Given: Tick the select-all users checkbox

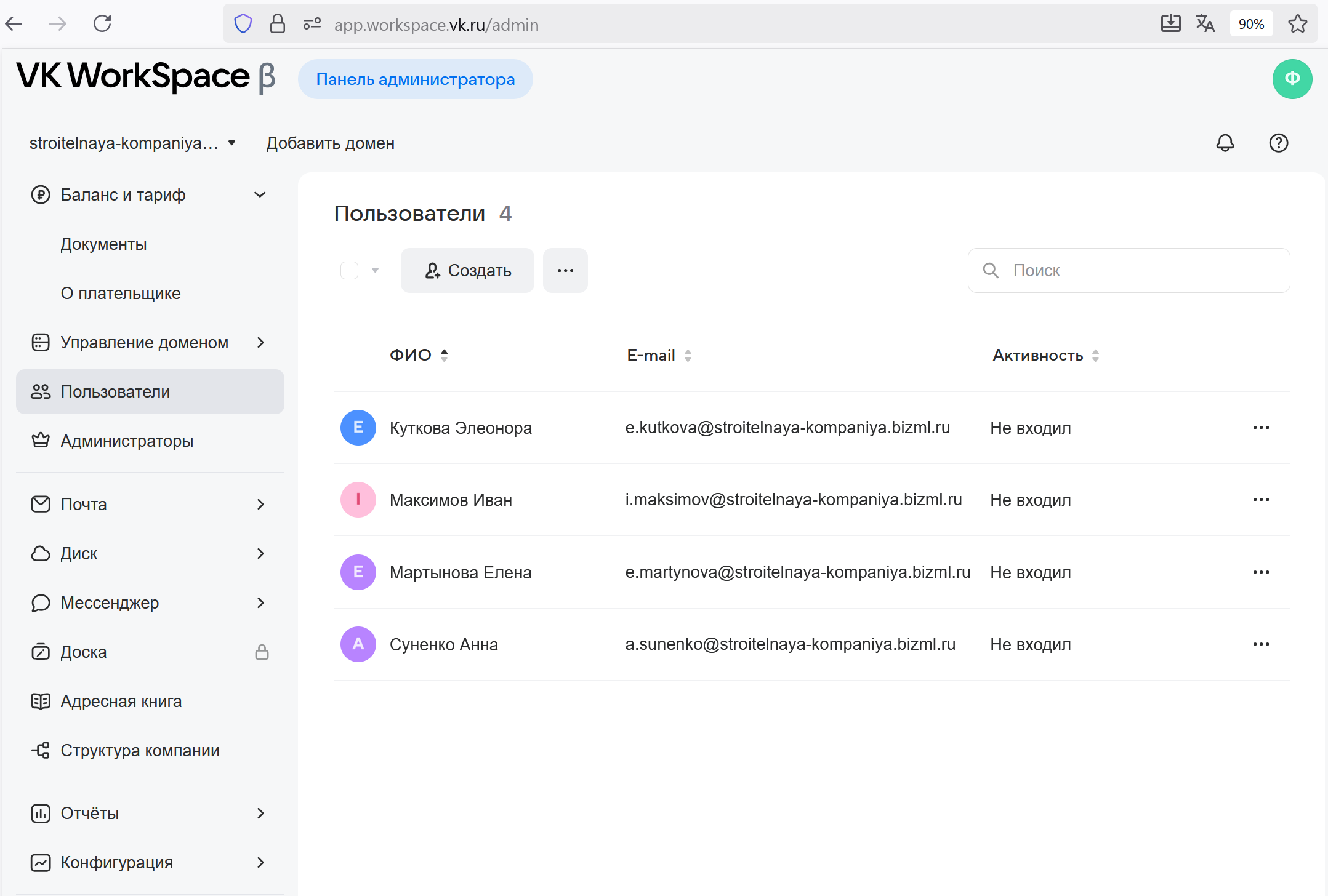Looking at the screenshot, I should tap(349, 270).
